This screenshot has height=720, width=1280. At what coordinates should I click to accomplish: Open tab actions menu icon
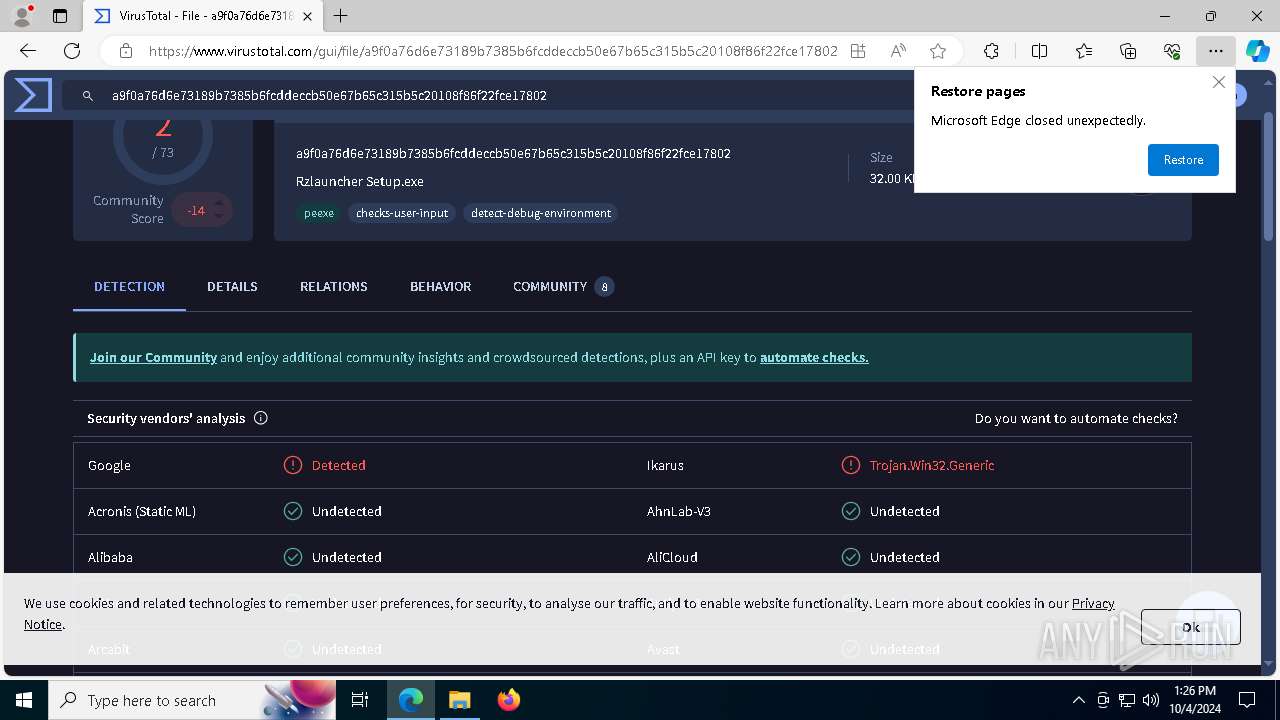click(x=60, y=16)
